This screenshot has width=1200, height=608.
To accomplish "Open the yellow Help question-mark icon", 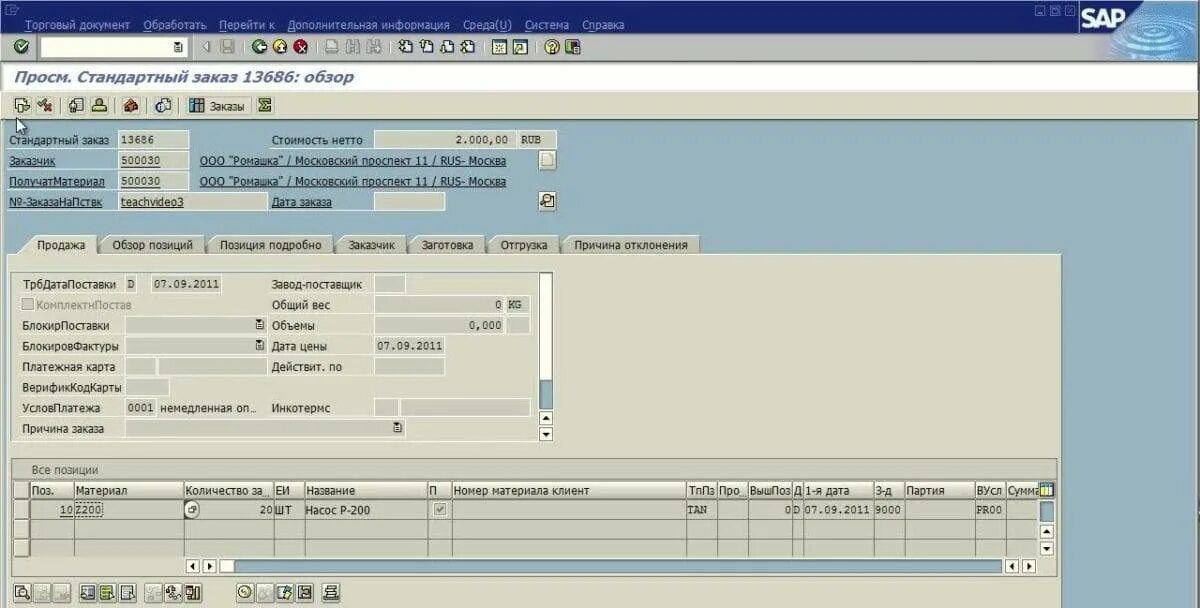I will tap(552, 47).
